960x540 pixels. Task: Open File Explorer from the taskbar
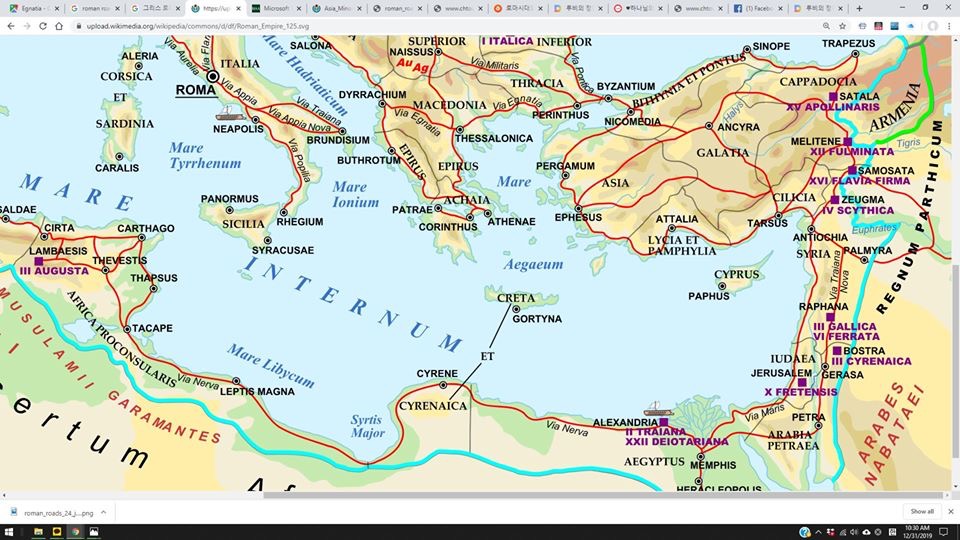pos(38,531)
